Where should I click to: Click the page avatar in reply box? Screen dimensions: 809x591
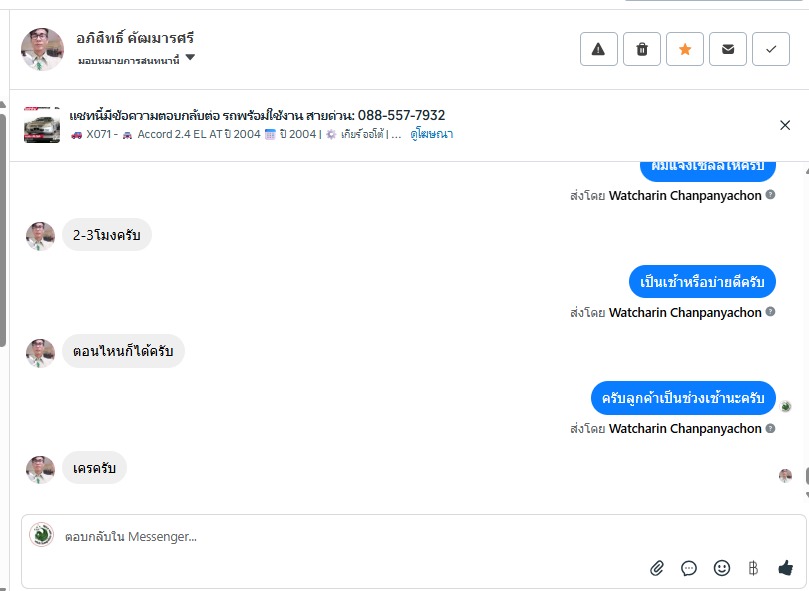41,535
